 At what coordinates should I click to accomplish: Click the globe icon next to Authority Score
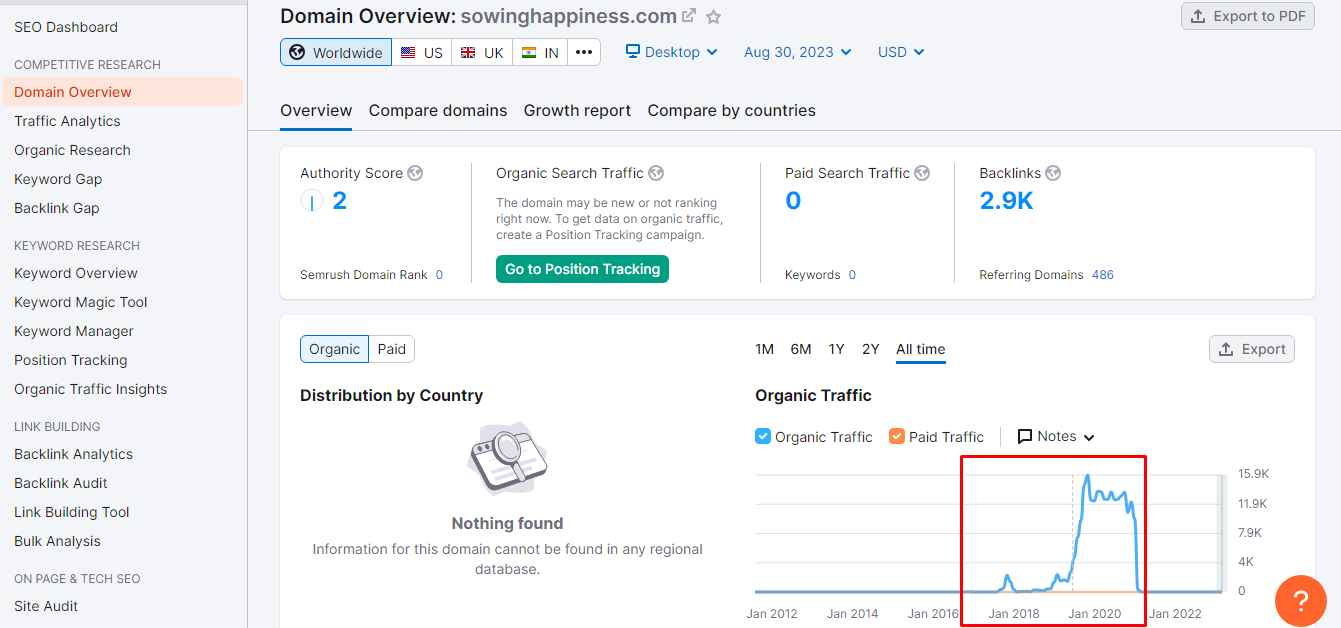point(415,173)
